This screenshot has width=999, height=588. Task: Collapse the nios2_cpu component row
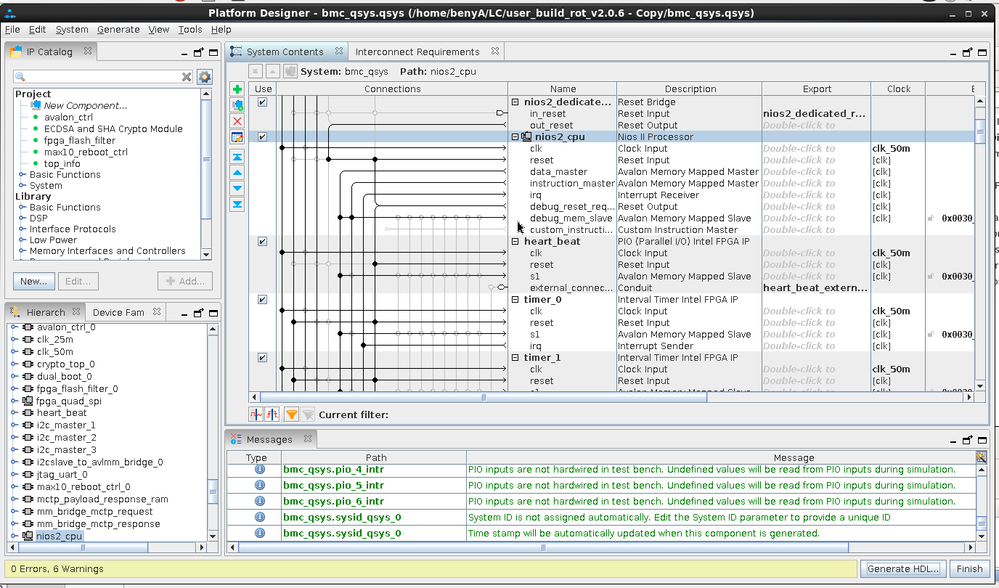click(515, 137)
